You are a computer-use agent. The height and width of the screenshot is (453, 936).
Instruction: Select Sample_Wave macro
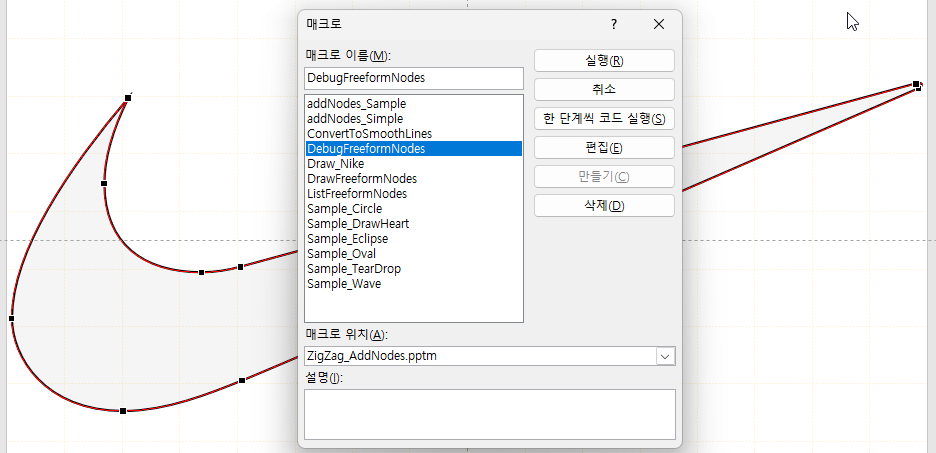pyautogui.click(x=414, y=284)
